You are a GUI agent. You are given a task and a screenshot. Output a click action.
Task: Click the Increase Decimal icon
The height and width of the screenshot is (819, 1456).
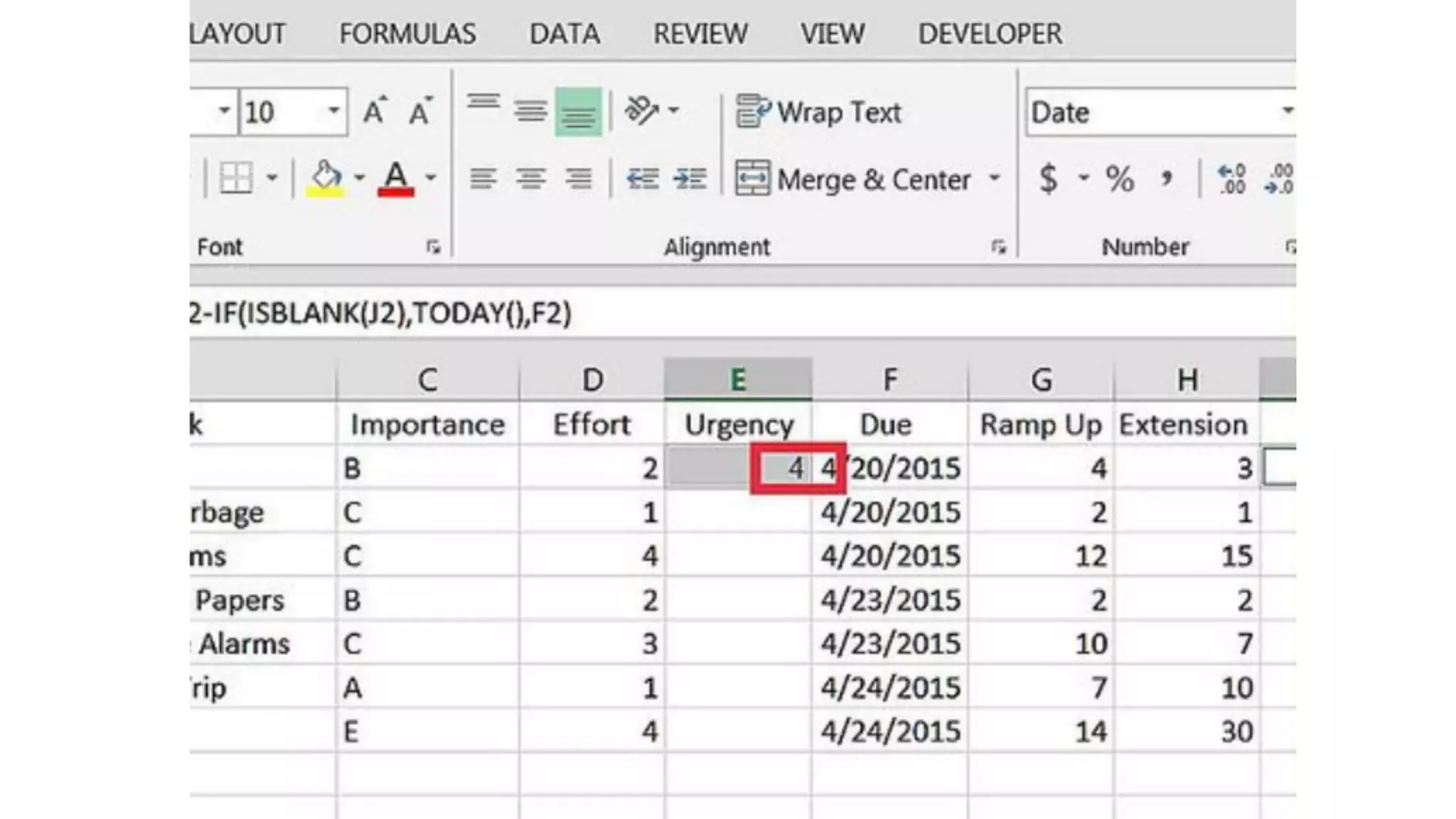(x=1232, y=178)
